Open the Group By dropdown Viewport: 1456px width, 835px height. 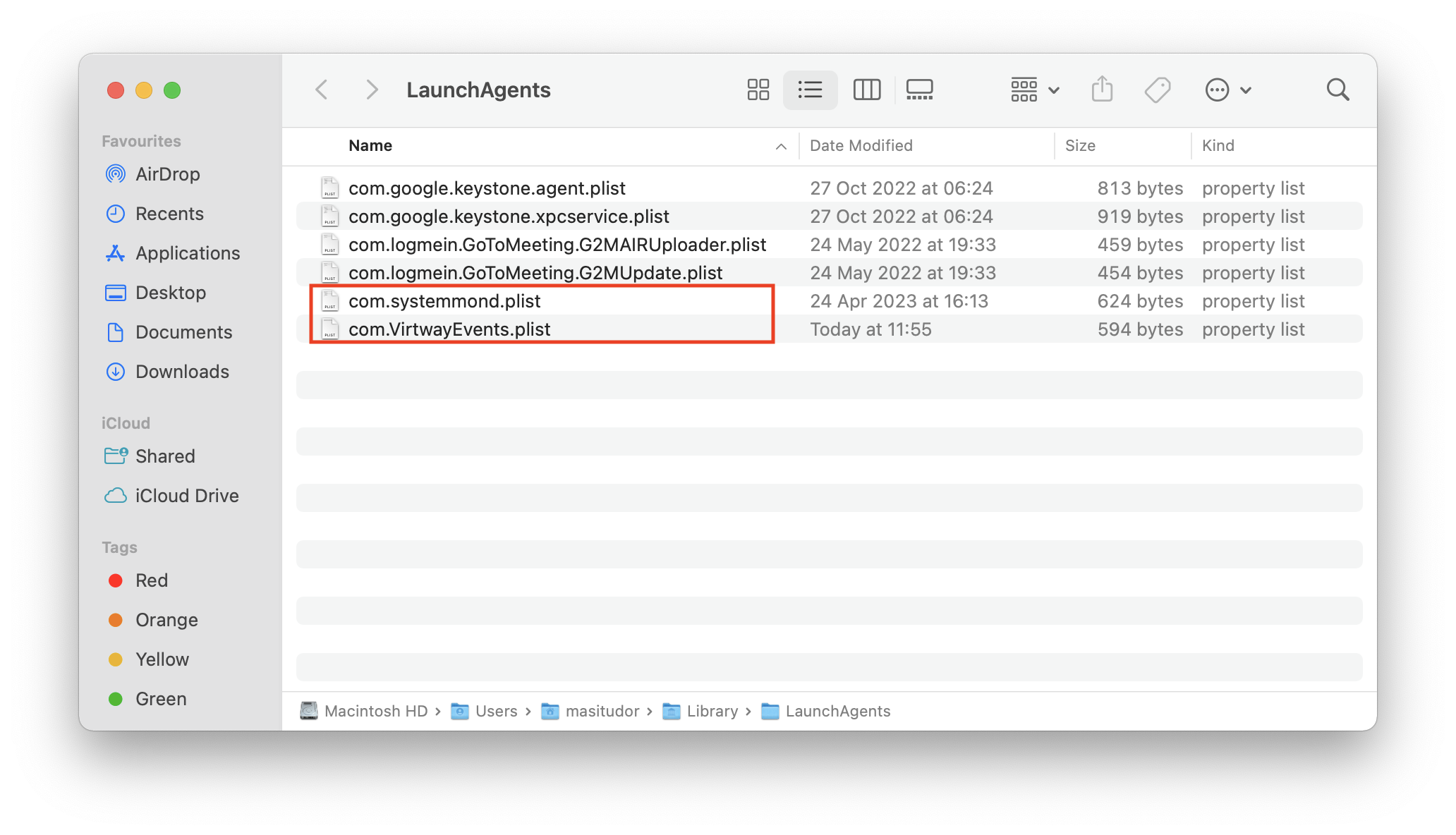[x=1035, y=90]
